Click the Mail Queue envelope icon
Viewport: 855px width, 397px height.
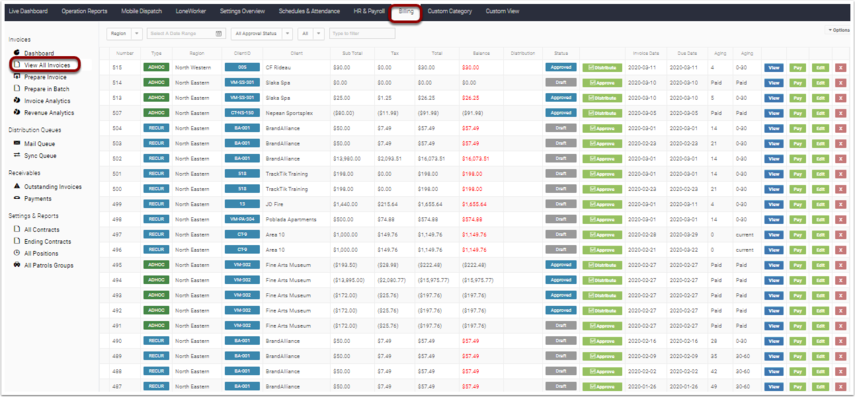(16, 144)
